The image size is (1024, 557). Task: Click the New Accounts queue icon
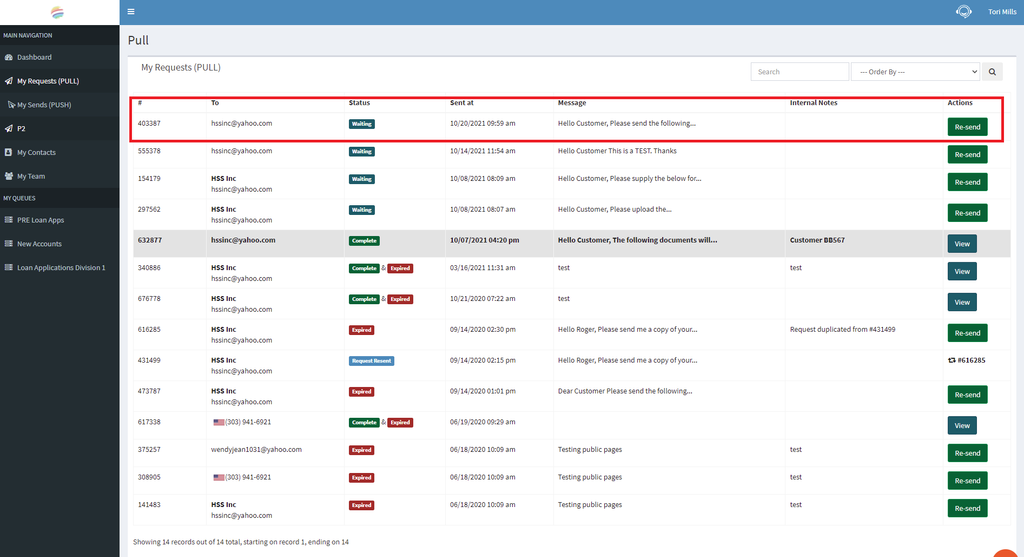point(8,244)
